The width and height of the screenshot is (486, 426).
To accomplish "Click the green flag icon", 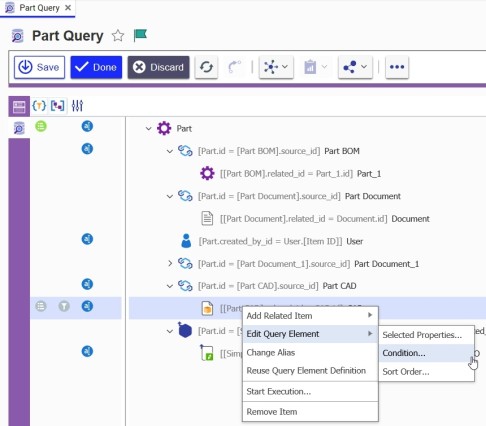I will coord(140,35).
